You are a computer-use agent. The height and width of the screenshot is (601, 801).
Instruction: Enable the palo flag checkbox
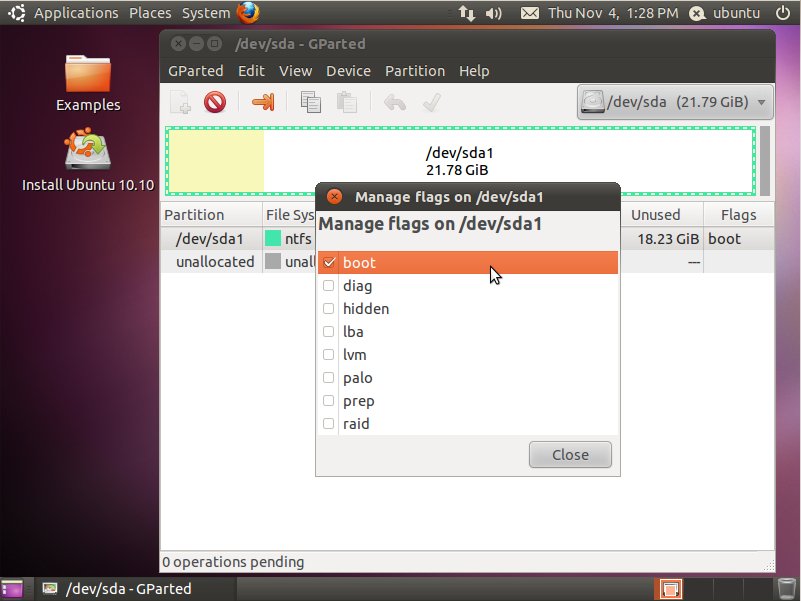coord(328,378)
